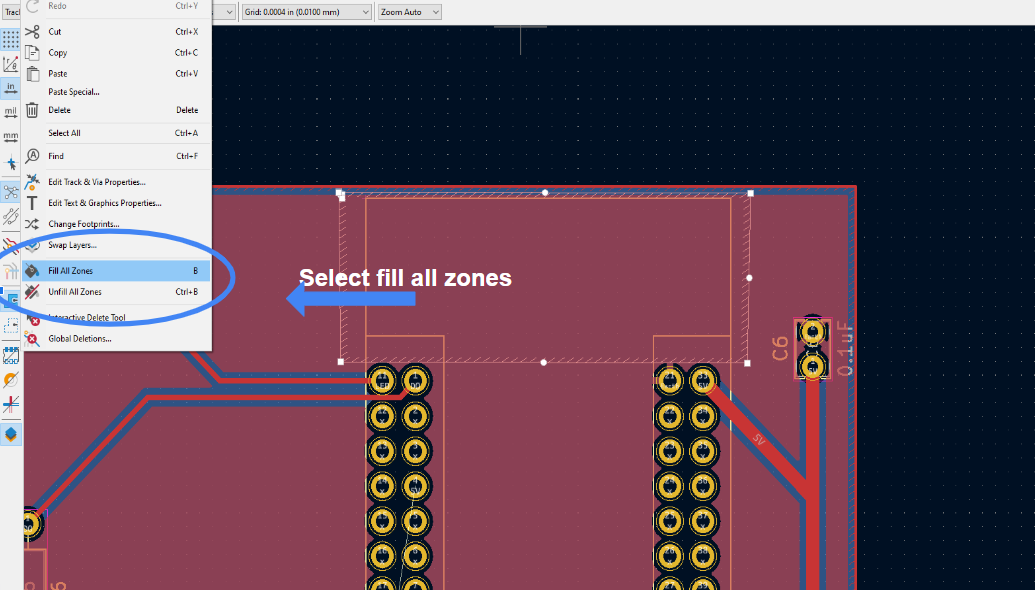Screen dimensions: 1035x590
Task: Choose Select All entry
Action: pyautogui.click(x=117, y=133)
